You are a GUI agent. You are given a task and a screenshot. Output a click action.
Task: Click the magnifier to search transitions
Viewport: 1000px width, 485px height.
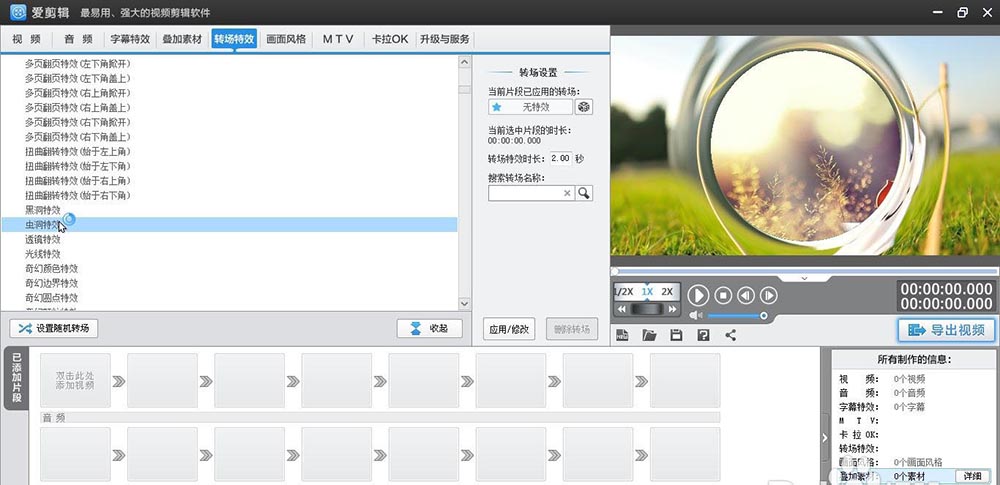coord(584,194)
